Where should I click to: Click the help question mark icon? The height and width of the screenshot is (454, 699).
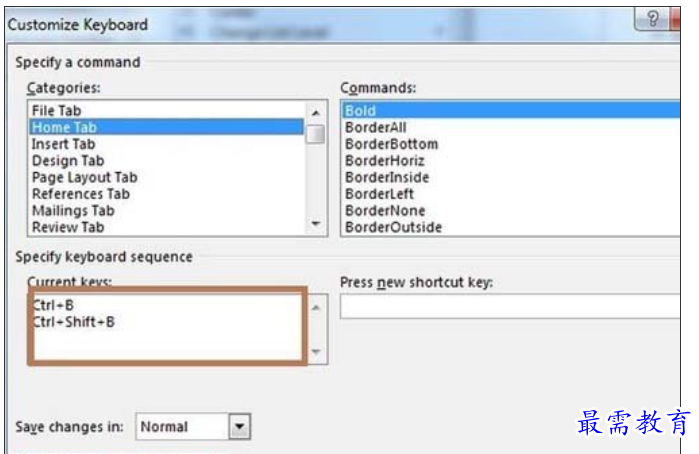click(x=653, y=19)
